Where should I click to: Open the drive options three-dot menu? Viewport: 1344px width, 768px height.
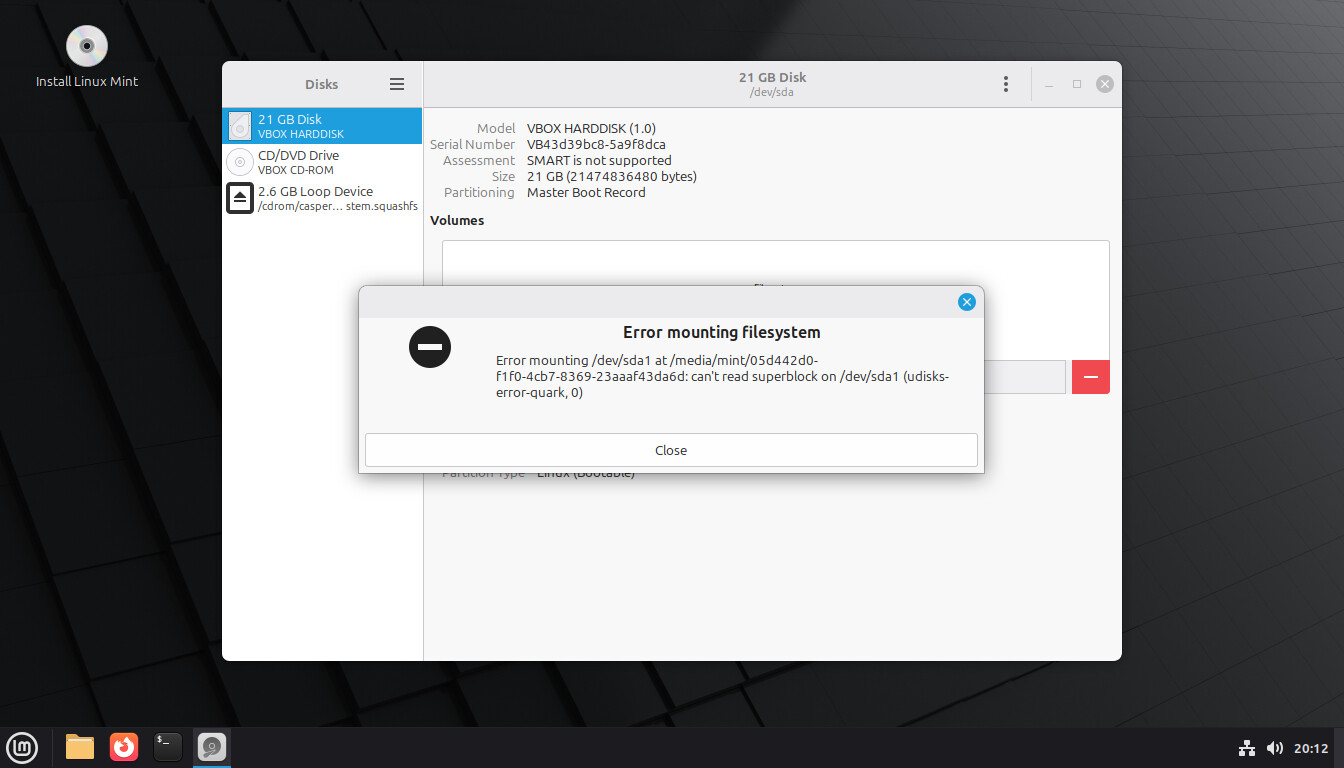pos(1005,85)
